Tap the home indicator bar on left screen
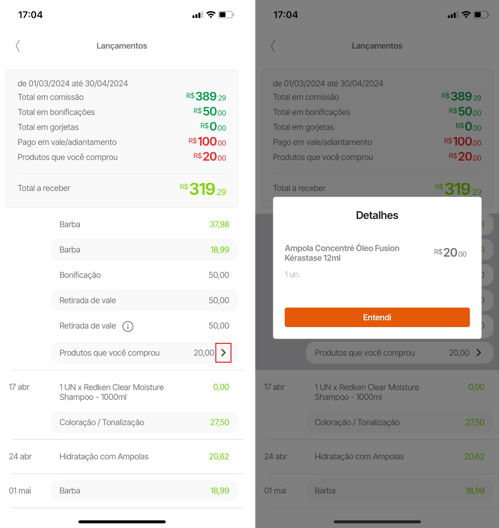The width and height of the screenshot is (500, 528). pos(122,522)
